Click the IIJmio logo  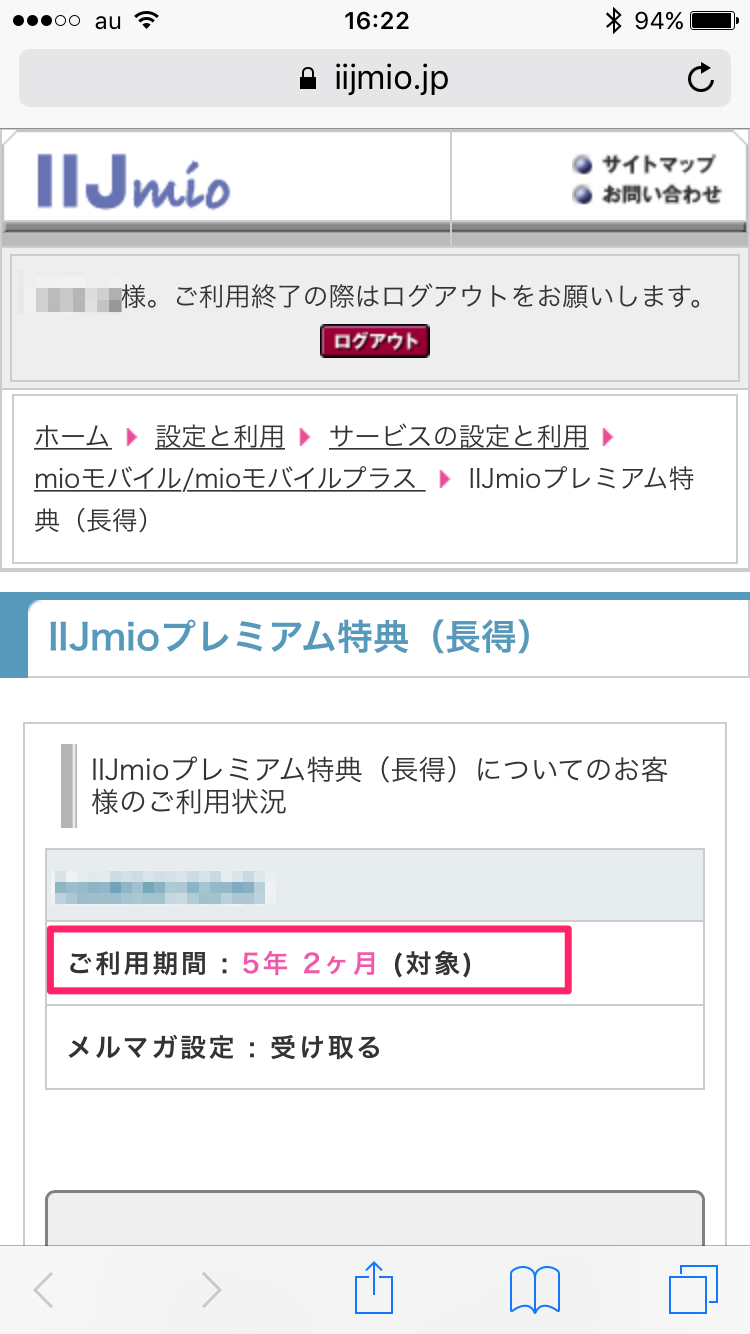click(135, 181)
